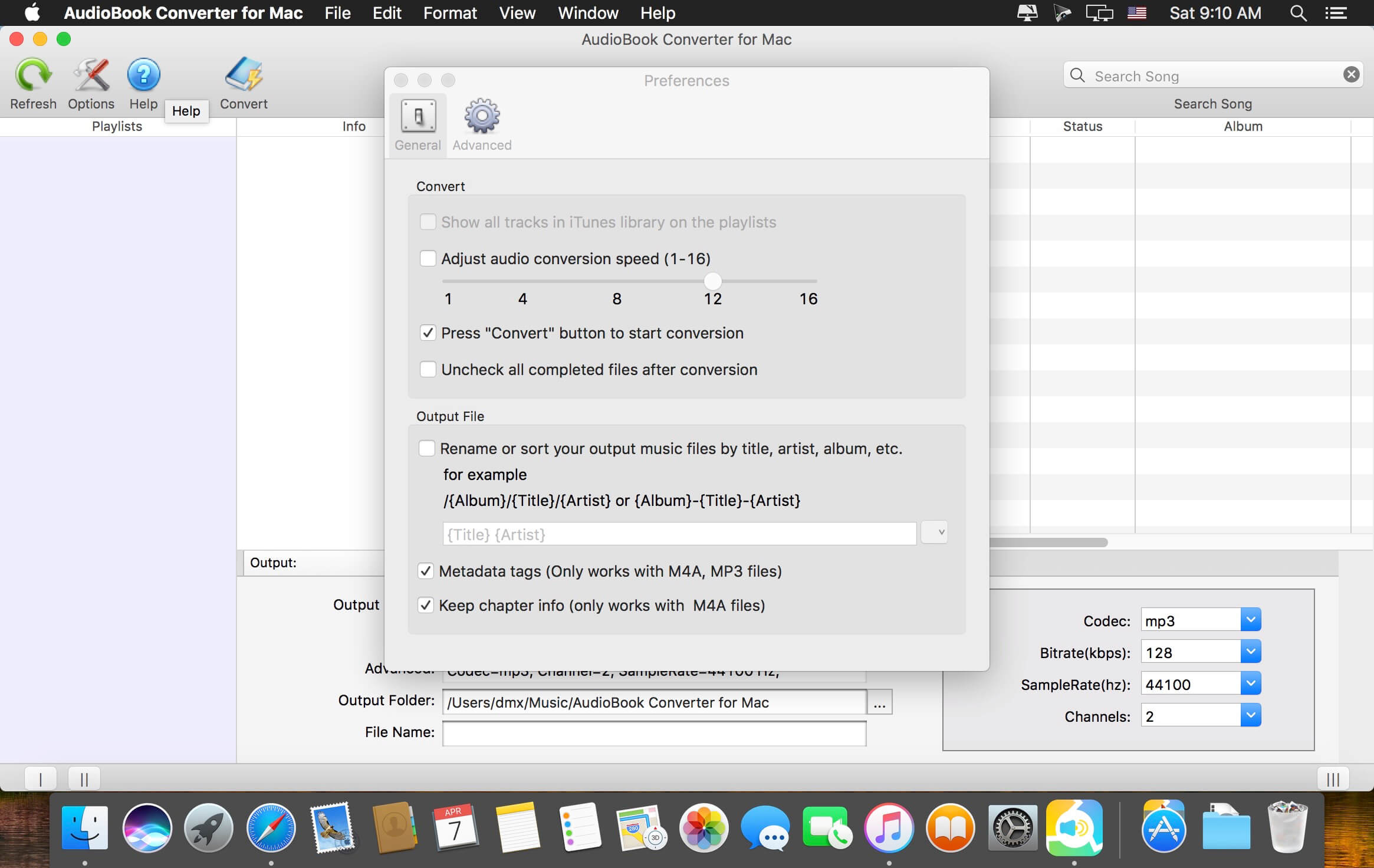Image resolution: width=1374 pixels, height=868 pixels.
Task: Click the {Title} {Artist} rename format field
Action: click(679, 534)
